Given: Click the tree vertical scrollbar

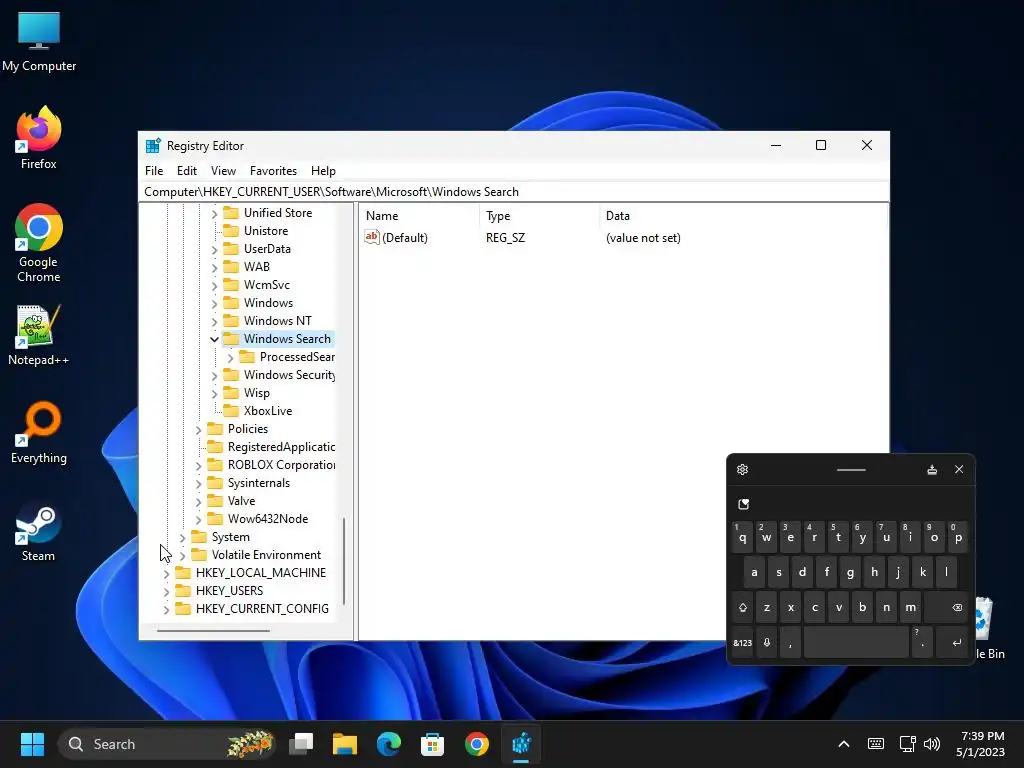Looking at the screenshot, I should pyautogui.click(x=344, y=562).
